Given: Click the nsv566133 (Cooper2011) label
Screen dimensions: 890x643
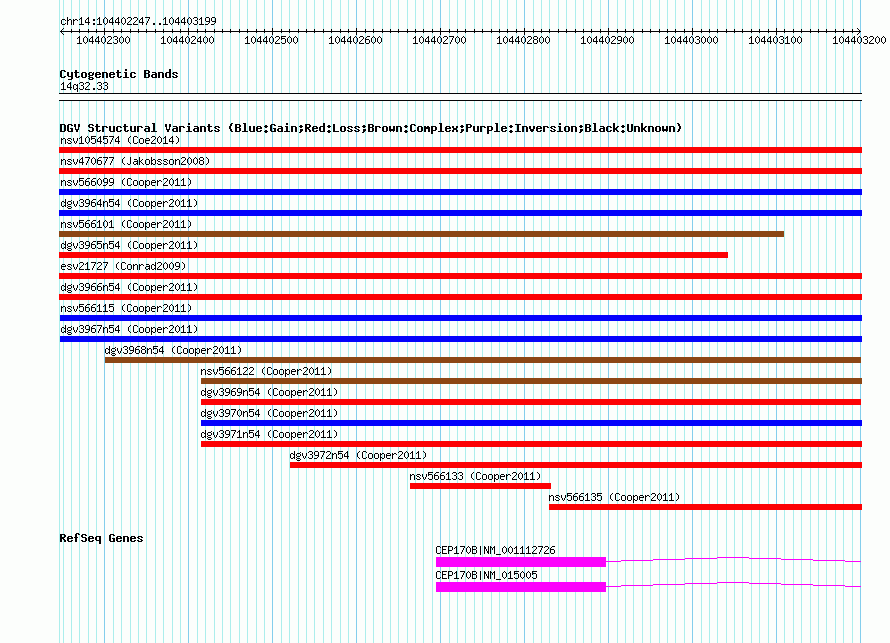Looking at the screenshot, I should [475, 476].
